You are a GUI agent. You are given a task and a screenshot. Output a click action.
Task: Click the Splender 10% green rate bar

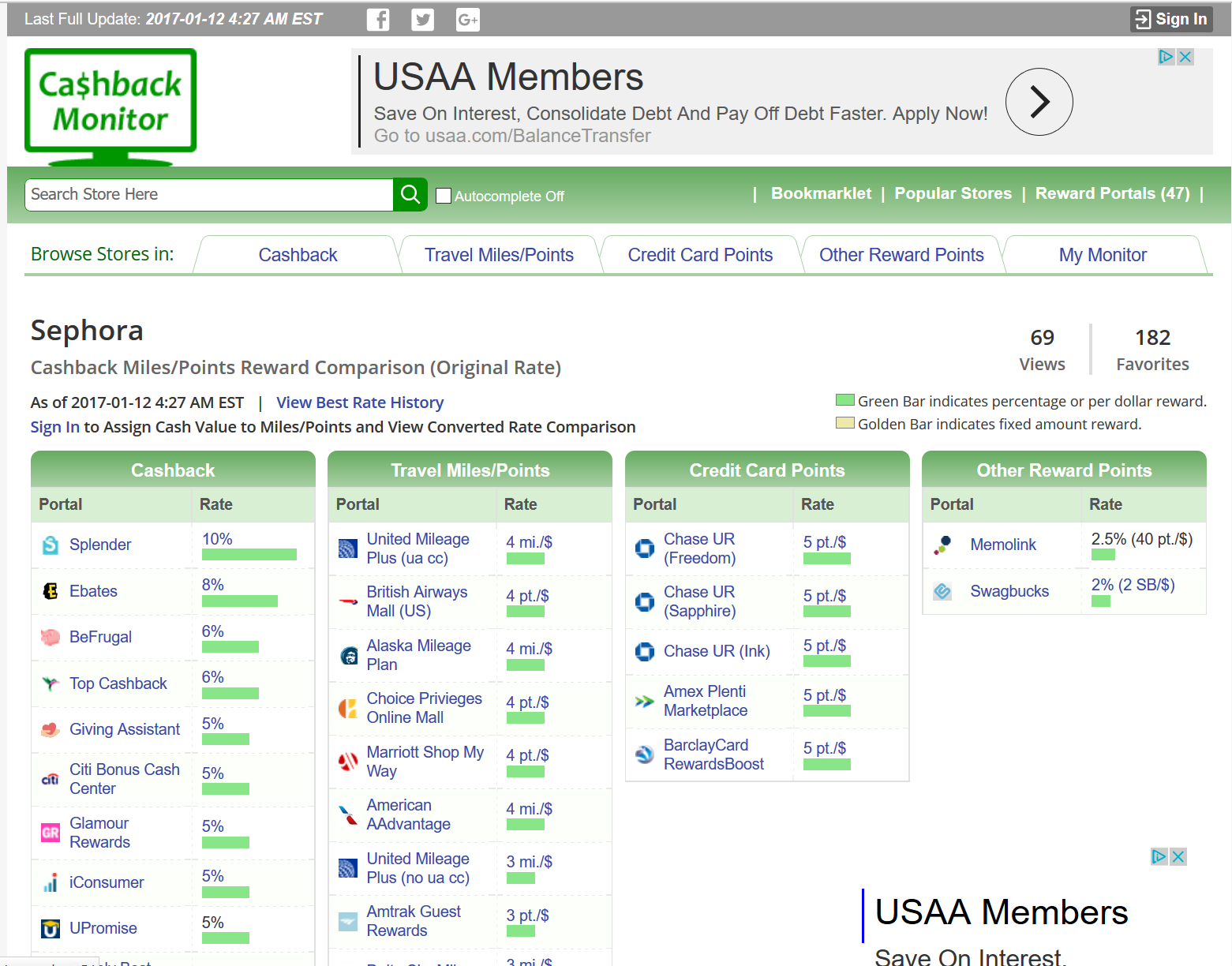coord(249,555)
